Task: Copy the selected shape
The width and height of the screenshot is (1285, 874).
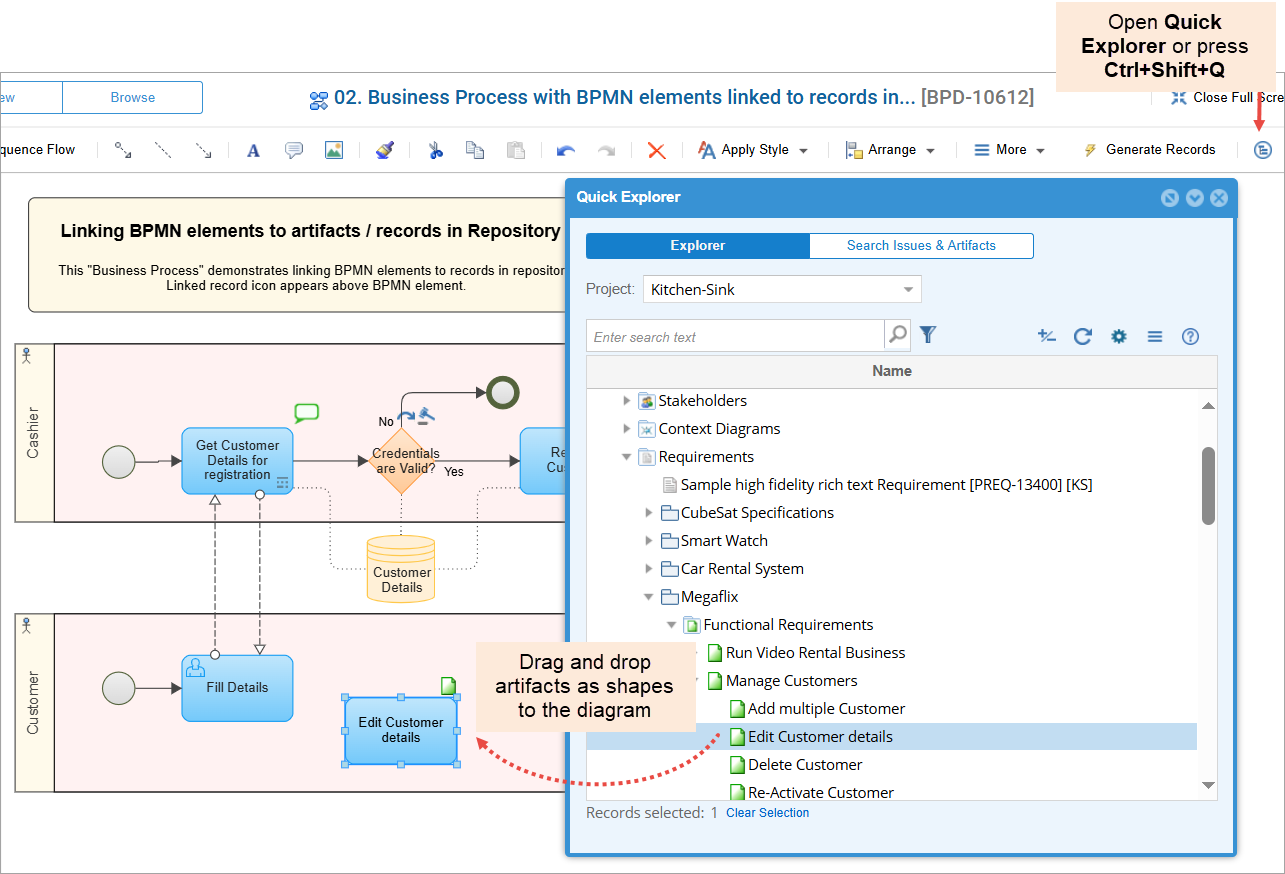Action: [x=475, y=150]
